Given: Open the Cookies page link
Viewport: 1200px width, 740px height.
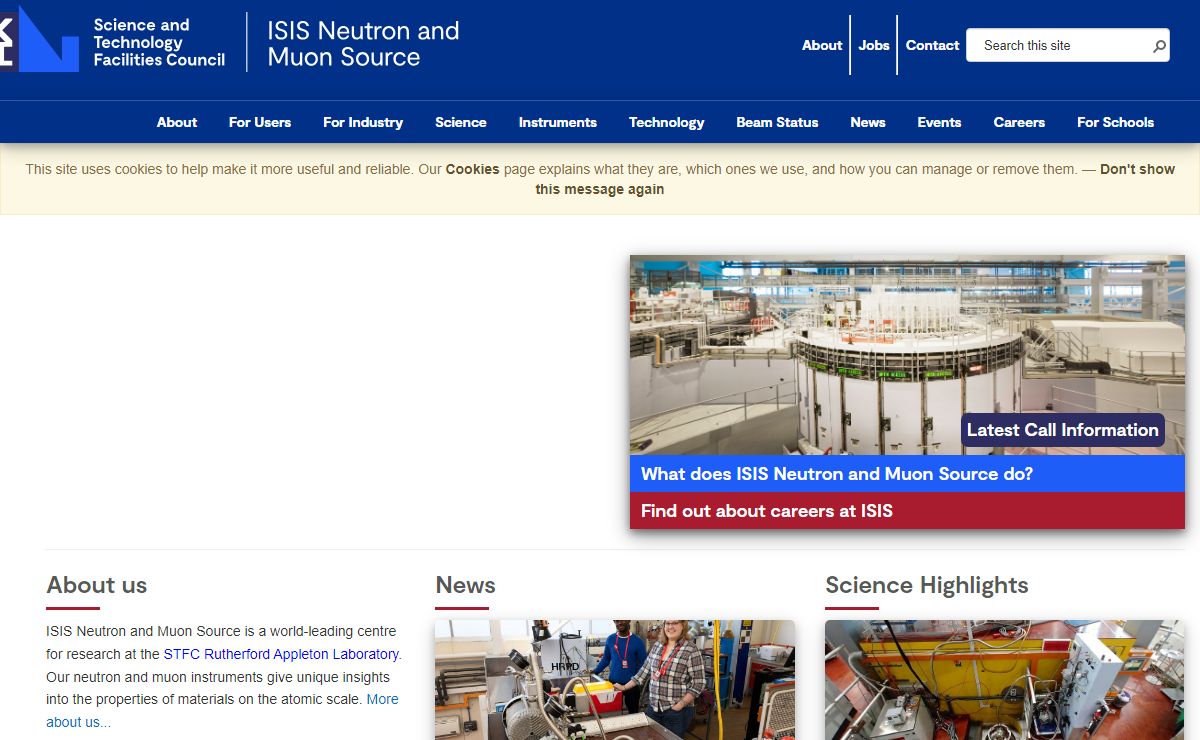Looking at the screenshot, I should [x=472, y=169].
